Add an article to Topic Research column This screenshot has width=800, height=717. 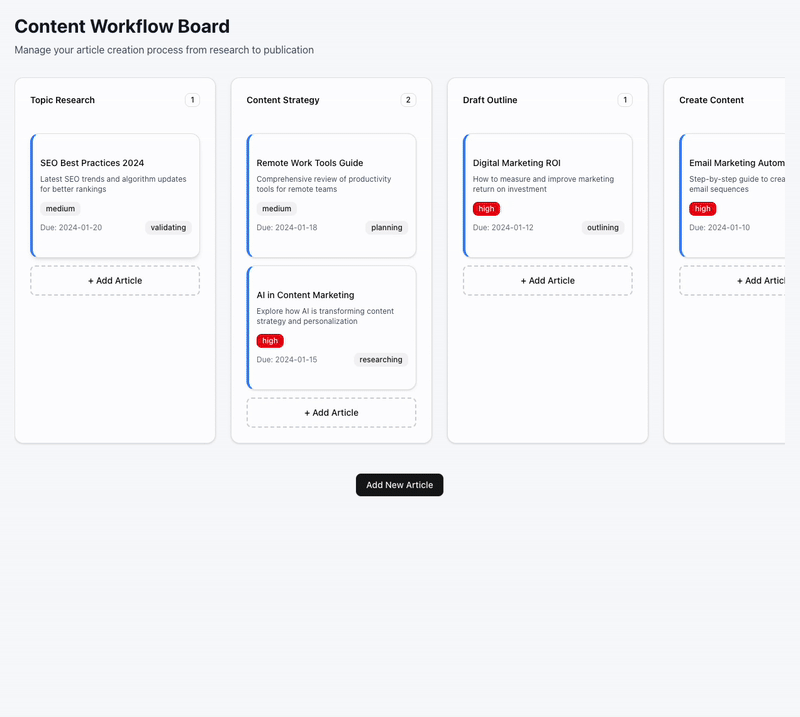115,281
